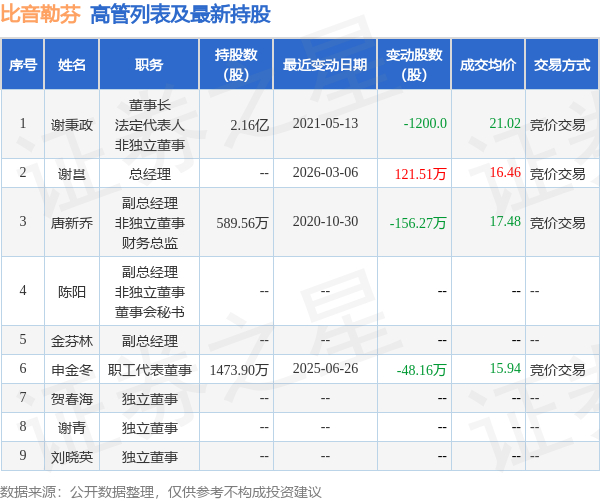Click the shareholding value 1473.90万
The image size is (600, 501).
click(239, 370)
